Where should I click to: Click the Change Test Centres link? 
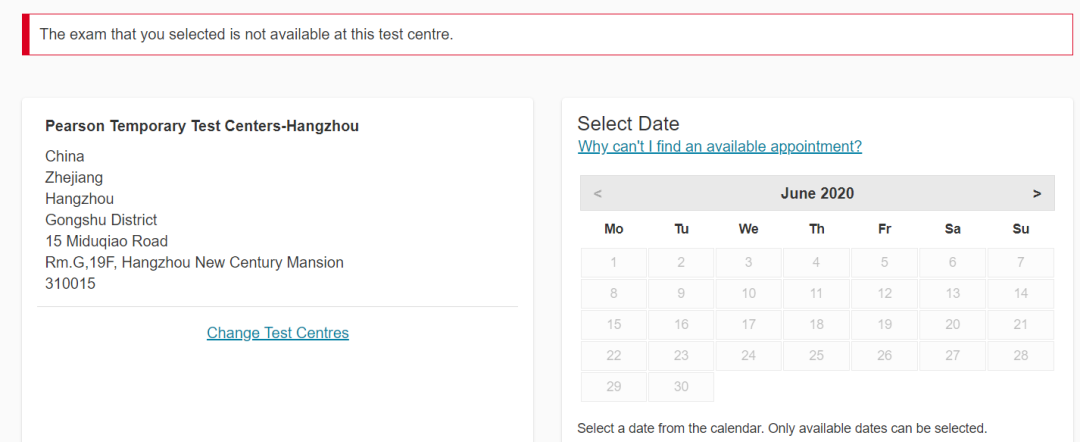pyautogui.click(x=278, y=333)
